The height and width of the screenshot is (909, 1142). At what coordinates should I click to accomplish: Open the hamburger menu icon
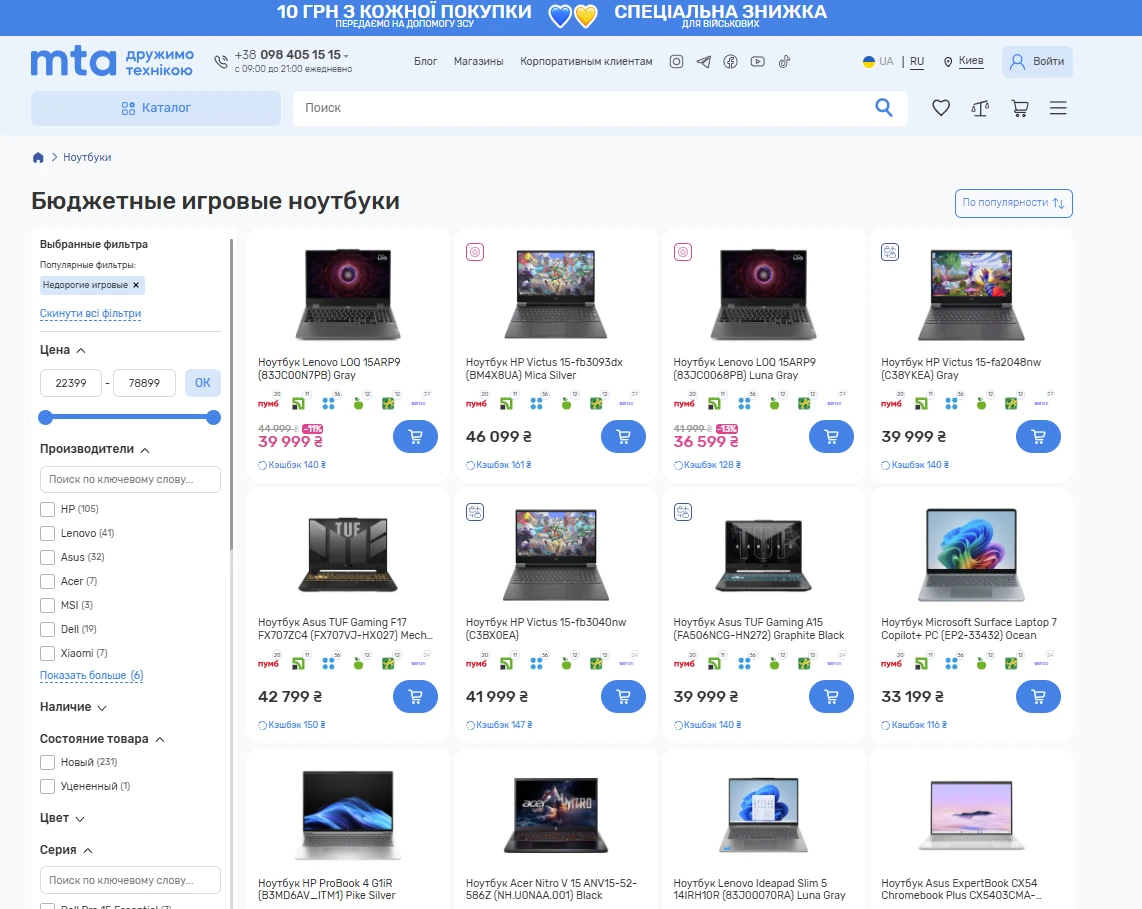point(1058,109)
